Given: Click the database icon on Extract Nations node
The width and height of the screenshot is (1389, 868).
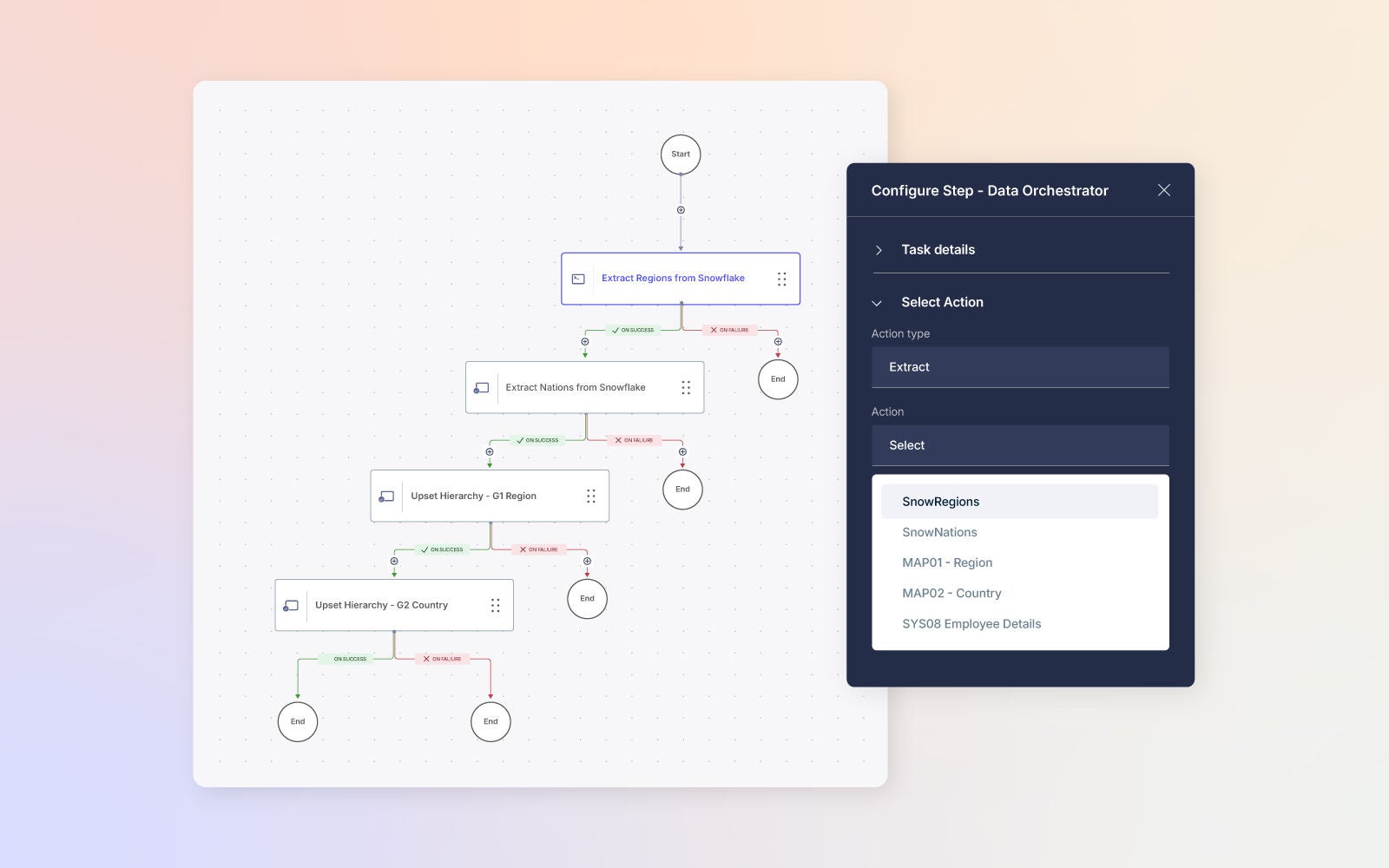Looking at the screenshot, I should [481, 387].
